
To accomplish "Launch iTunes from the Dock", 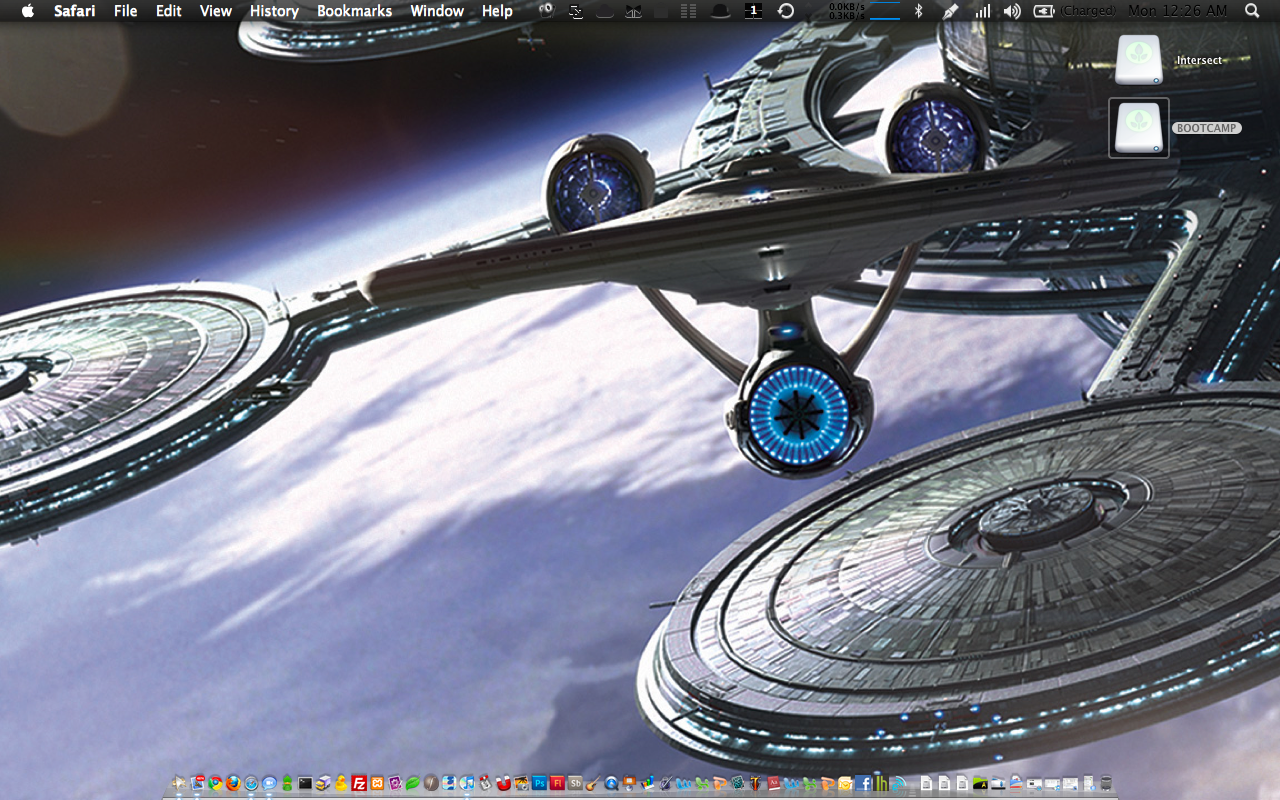I will 467,783.
